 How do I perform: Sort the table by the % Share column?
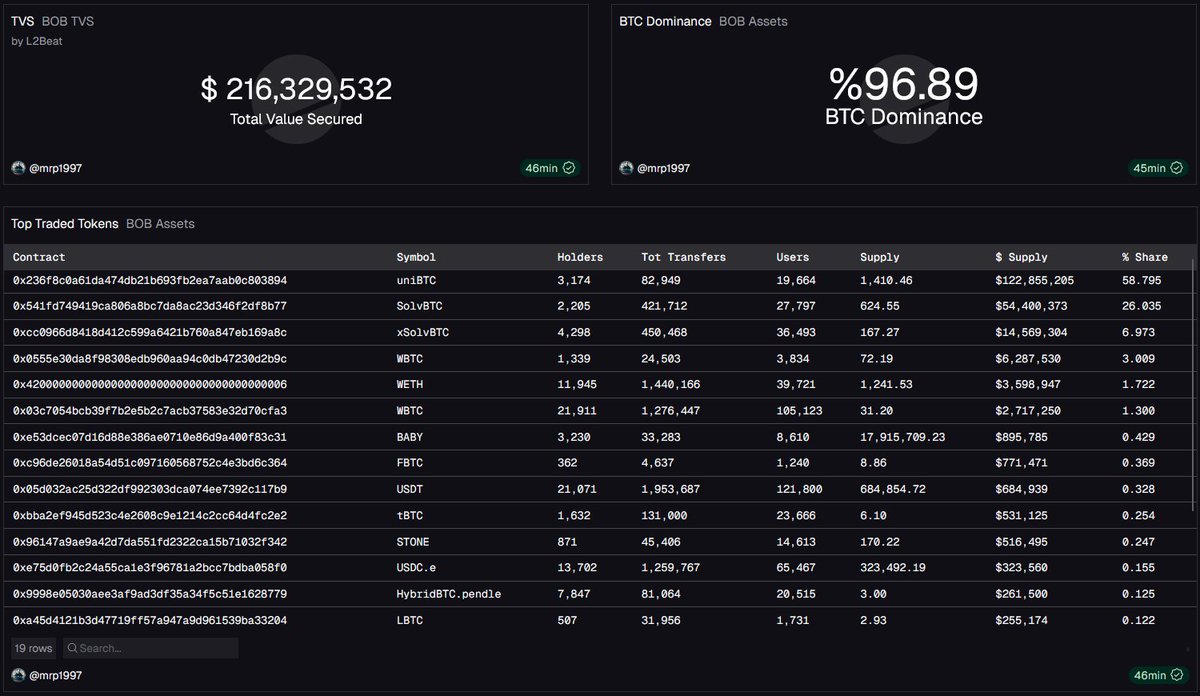(x=1145, y=257)
